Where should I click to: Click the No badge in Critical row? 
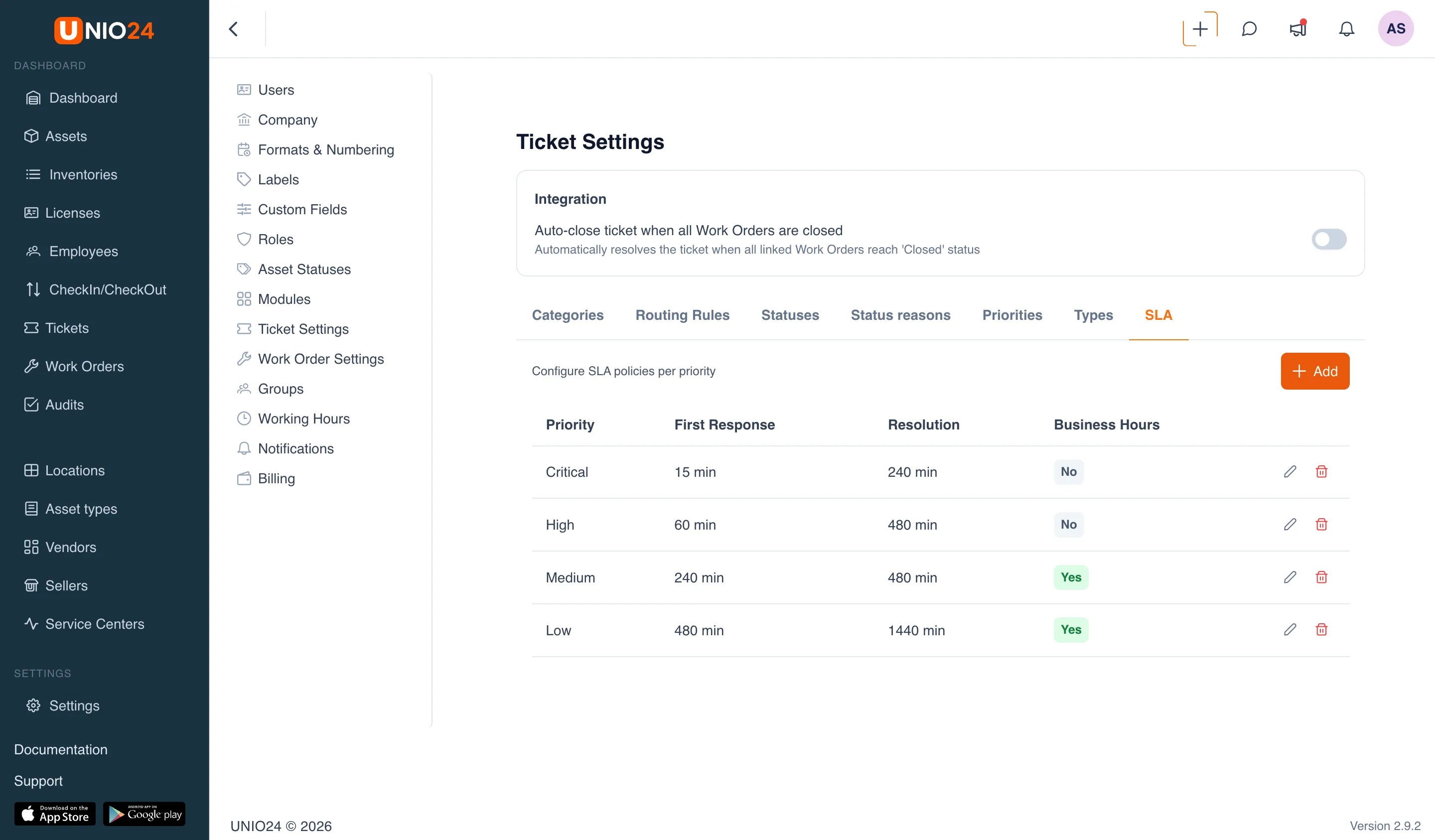pyautogui.click(x=1068, y=471)
